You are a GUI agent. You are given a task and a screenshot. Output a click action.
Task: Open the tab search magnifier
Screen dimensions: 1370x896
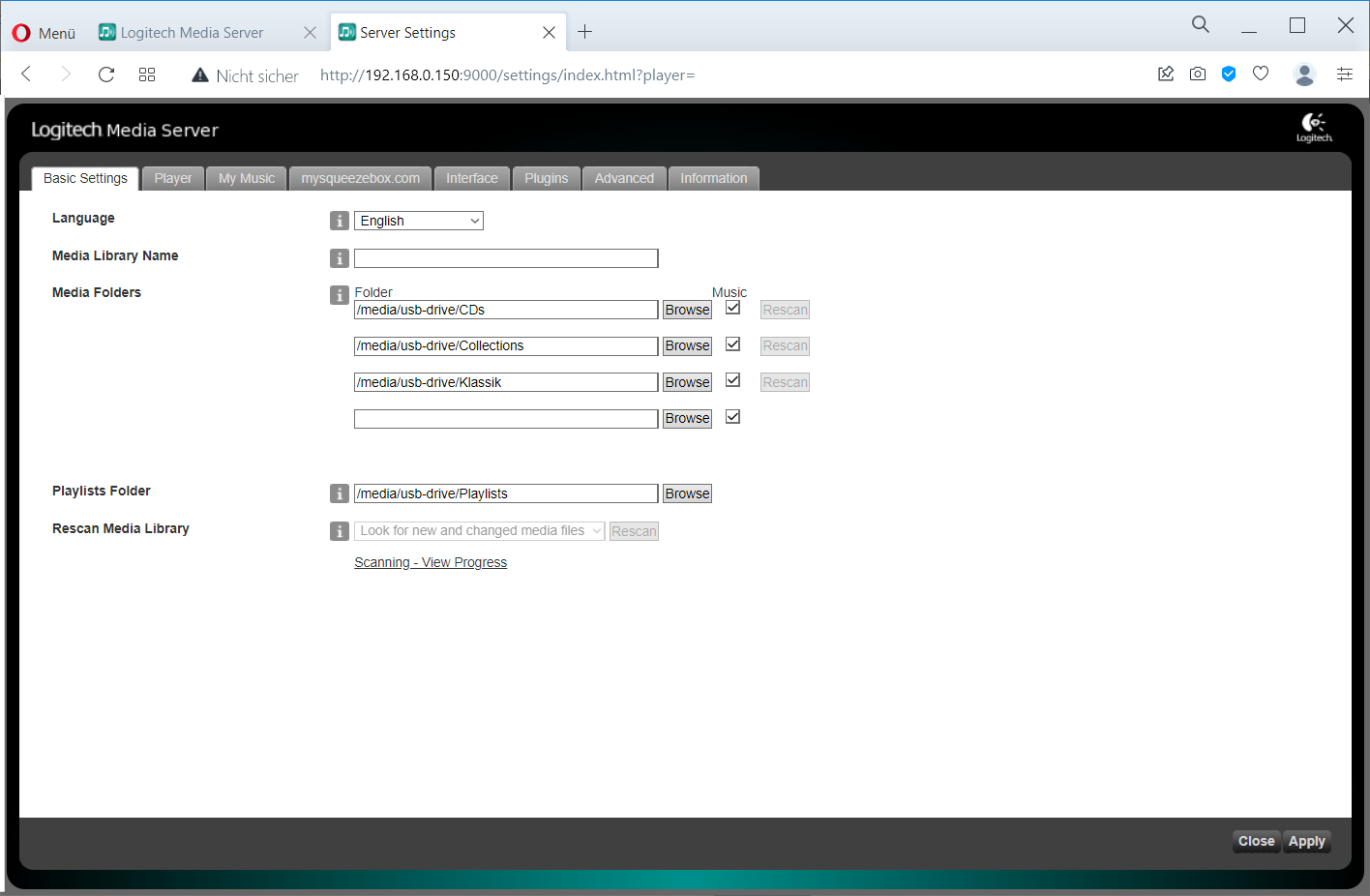tap(1201, 25)
